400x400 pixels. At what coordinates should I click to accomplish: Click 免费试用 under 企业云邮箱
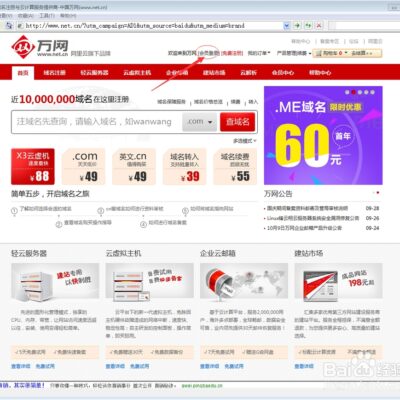point(234,366)
